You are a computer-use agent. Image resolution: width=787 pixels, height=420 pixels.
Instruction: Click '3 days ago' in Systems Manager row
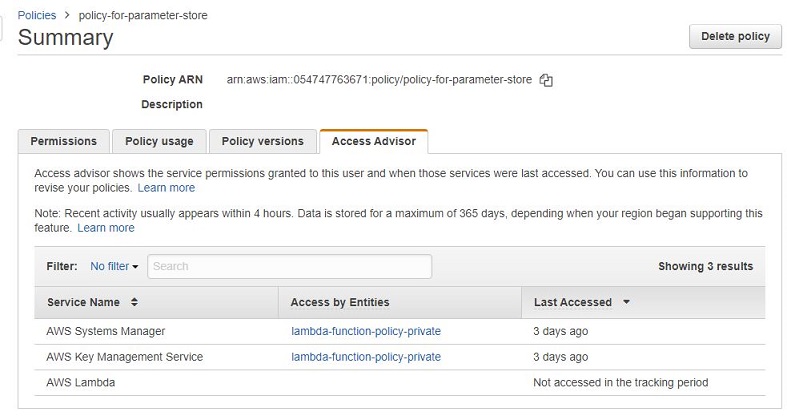pyautogui.click(x=561, y=331)
